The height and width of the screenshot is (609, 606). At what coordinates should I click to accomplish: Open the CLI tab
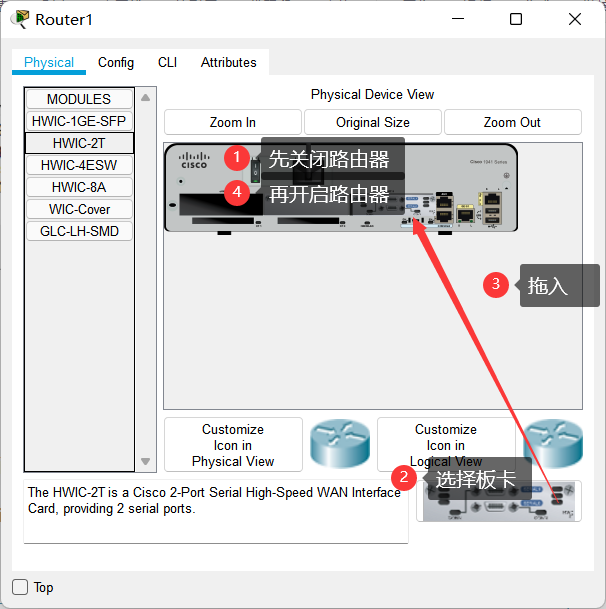click(x=167, y=62)
